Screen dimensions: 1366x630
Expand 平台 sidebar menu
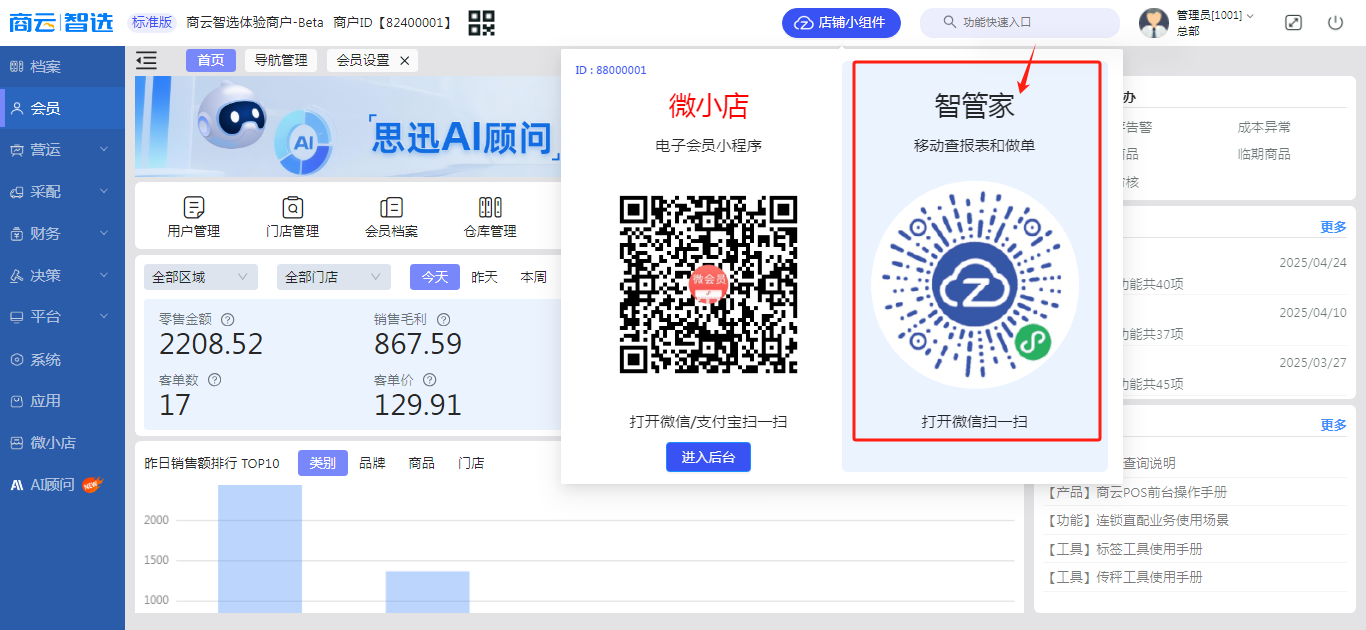[62, 317]
